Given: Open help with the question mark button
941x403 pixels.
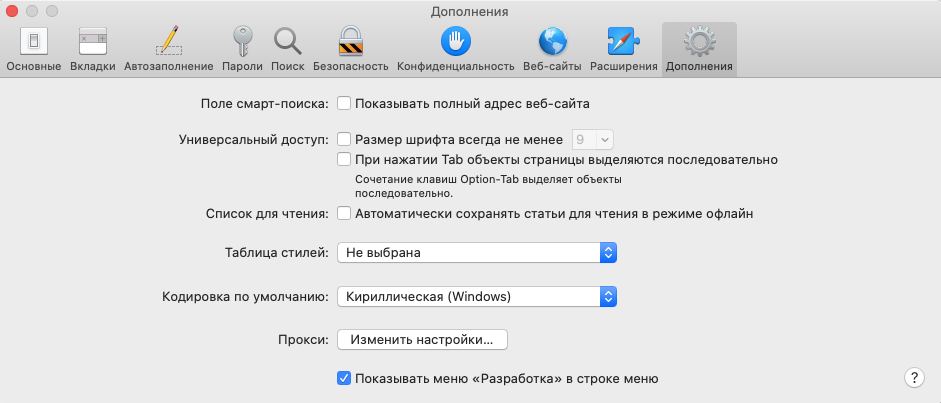Looking at the screenshot, I should (913, 378).
